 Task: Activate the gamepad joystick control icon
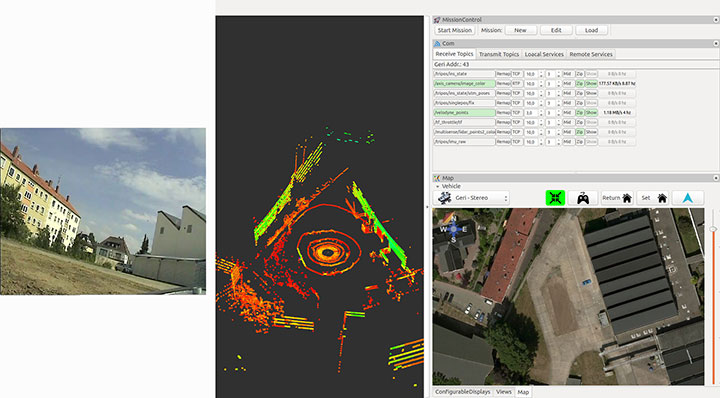(583, 198)
